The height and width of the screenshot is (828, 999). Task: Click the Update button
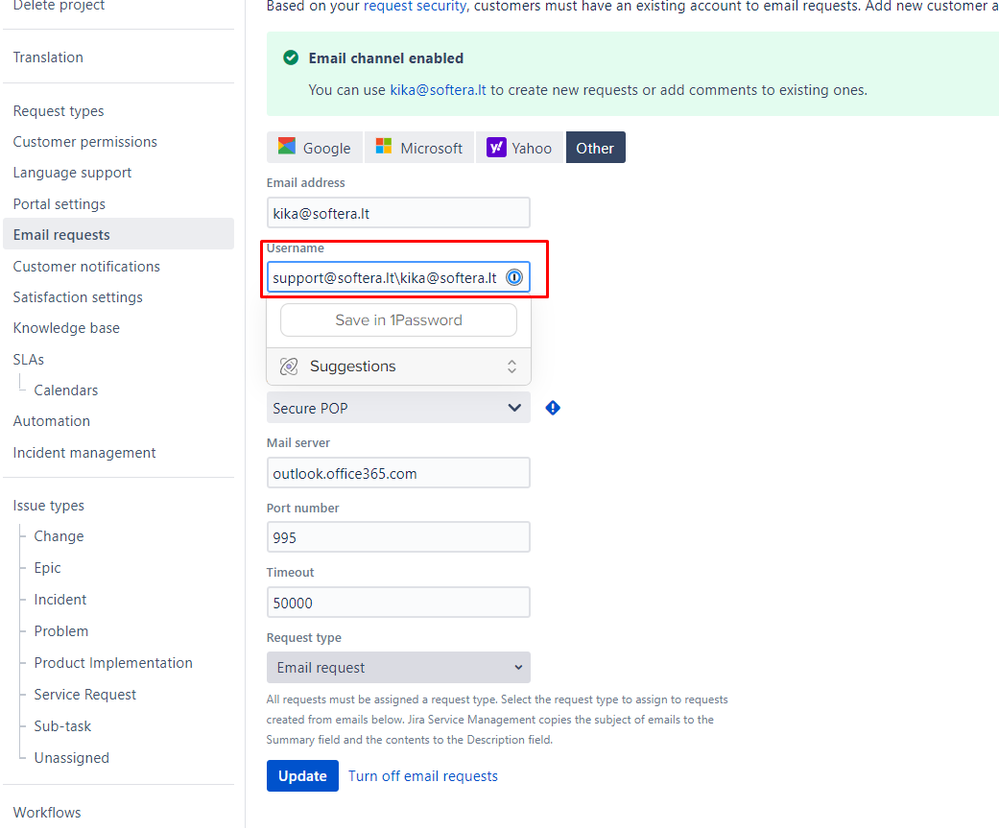[x=303, y=776]
